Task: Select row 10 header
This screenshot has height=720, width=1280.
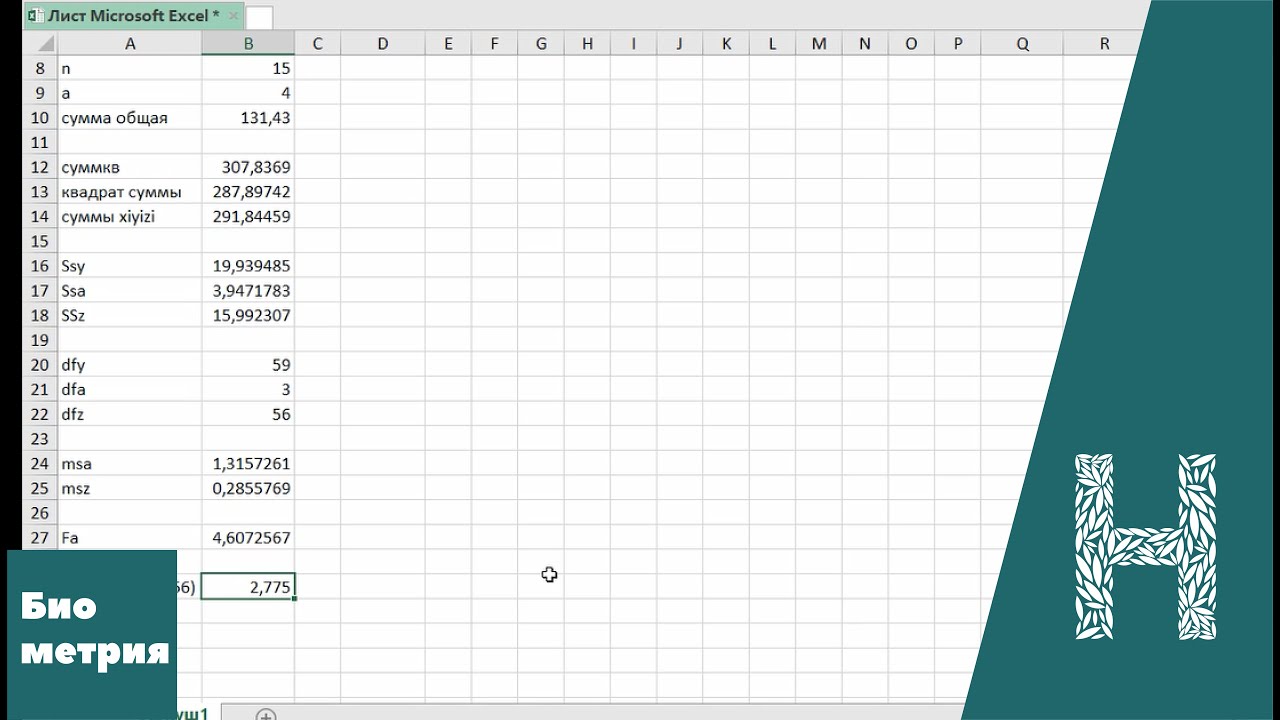Action: (40, 118)
